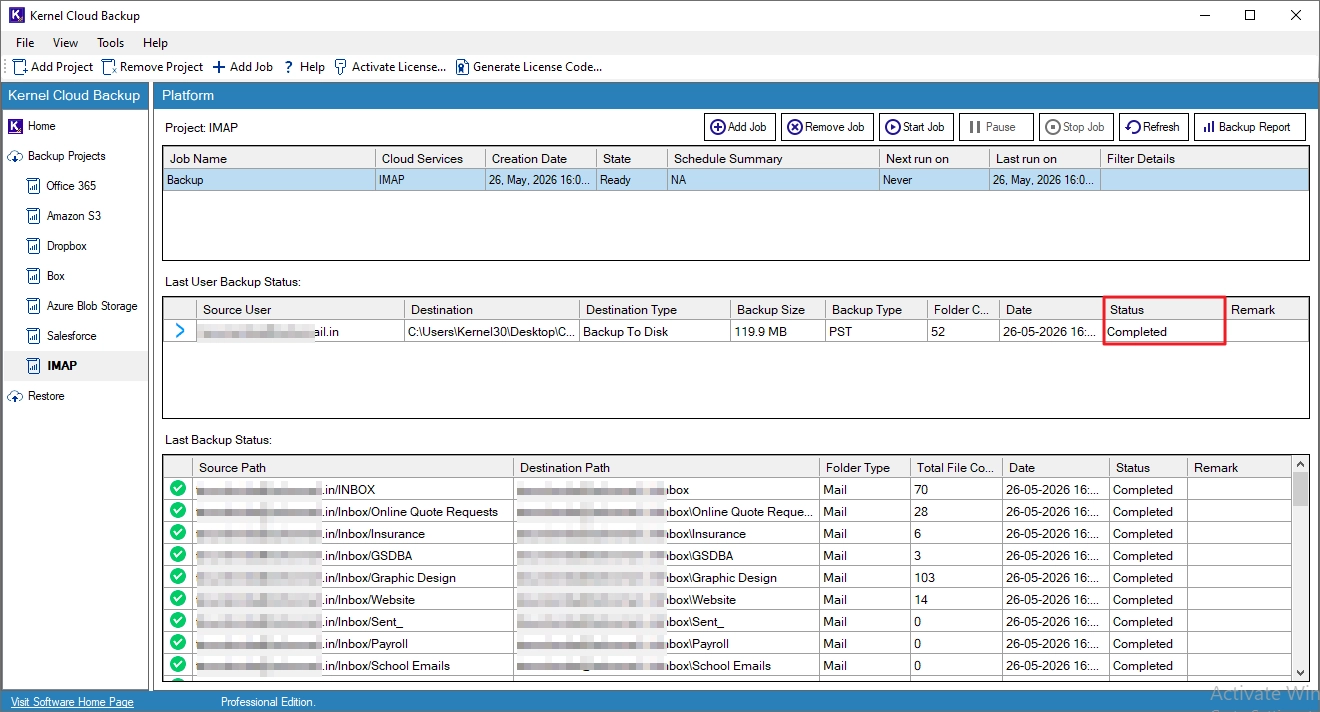This screenshot has width=1320, height=712.
Task: Click the Cloud Services column header
Action: coord(430,158)
